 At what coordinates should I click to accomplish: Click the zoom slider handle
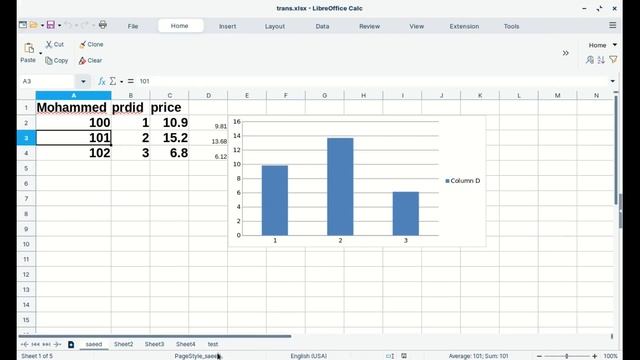coord(567,356)
